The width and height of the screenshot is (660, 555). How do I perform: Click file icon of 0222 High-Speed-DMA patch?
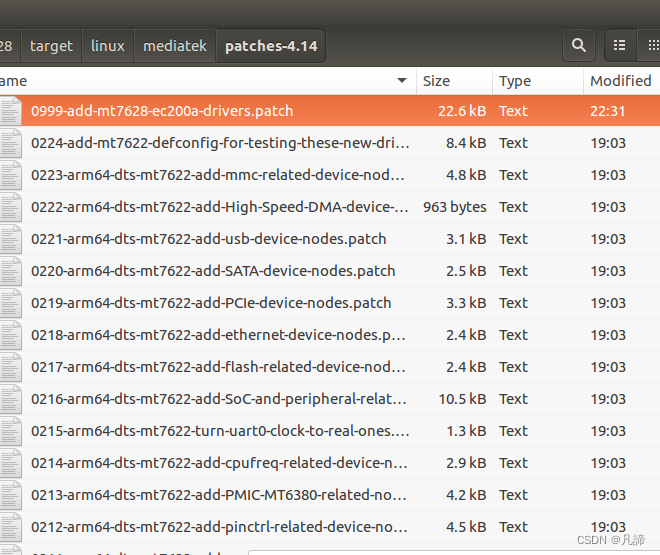(10, 207)
